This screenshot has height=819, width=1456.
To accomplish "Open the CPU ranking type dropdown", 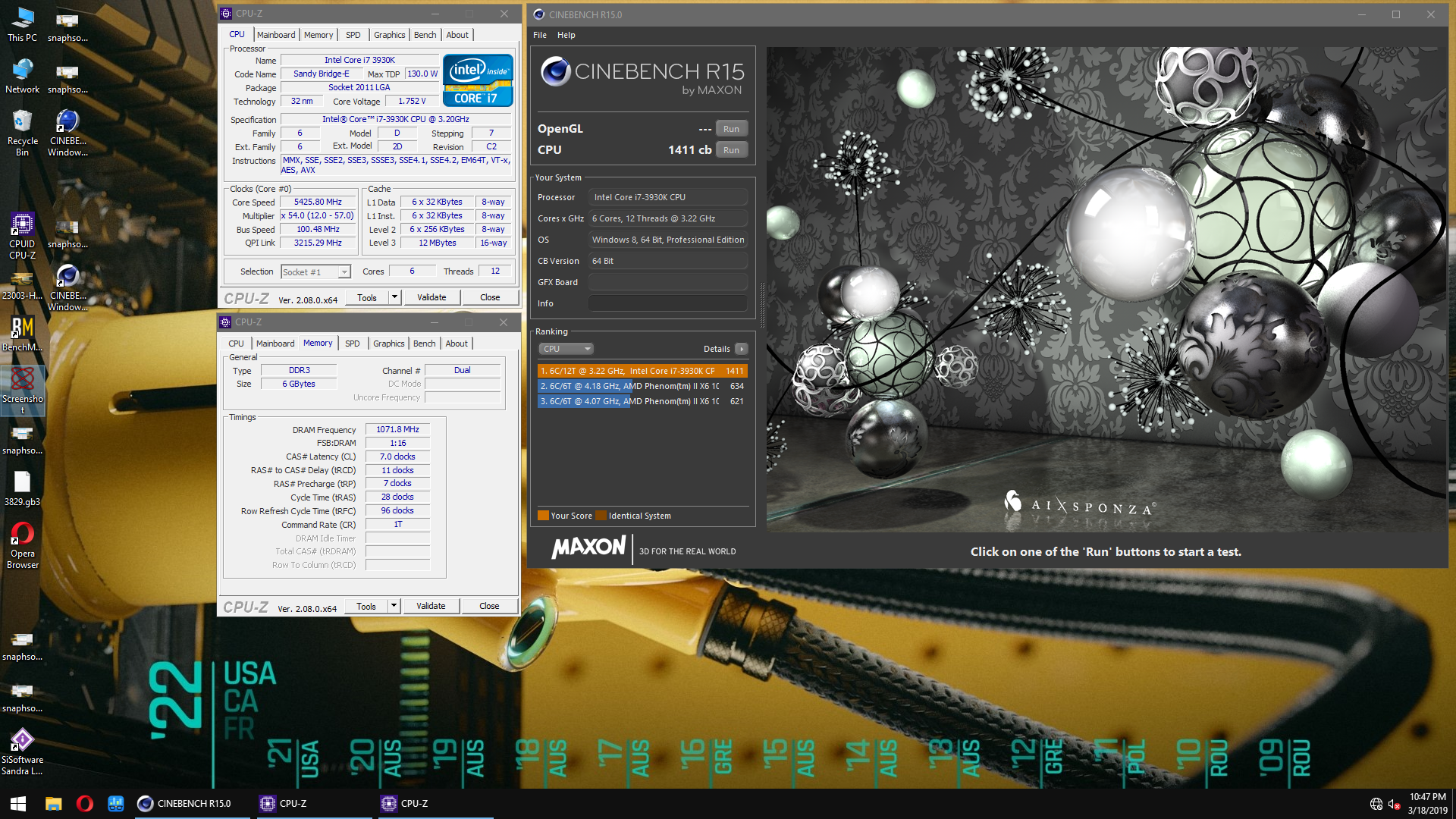I will pos(566,349).
